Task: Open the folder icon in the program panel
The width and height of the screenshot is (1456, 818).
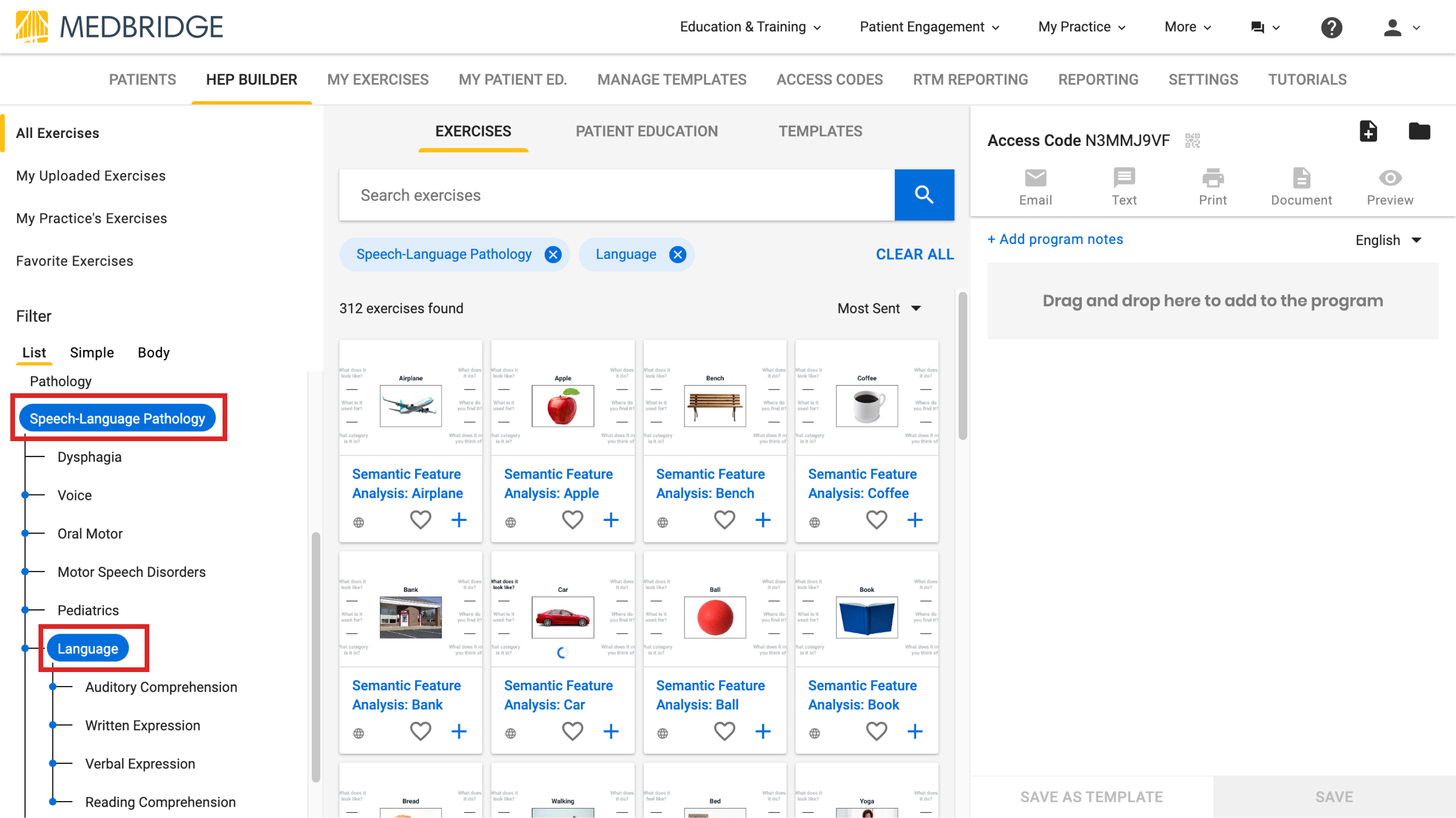Action: pos(1419,131)
